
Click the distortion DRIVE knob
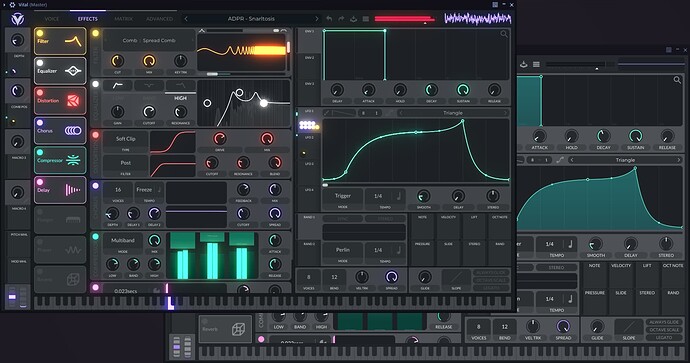(220, 139)
